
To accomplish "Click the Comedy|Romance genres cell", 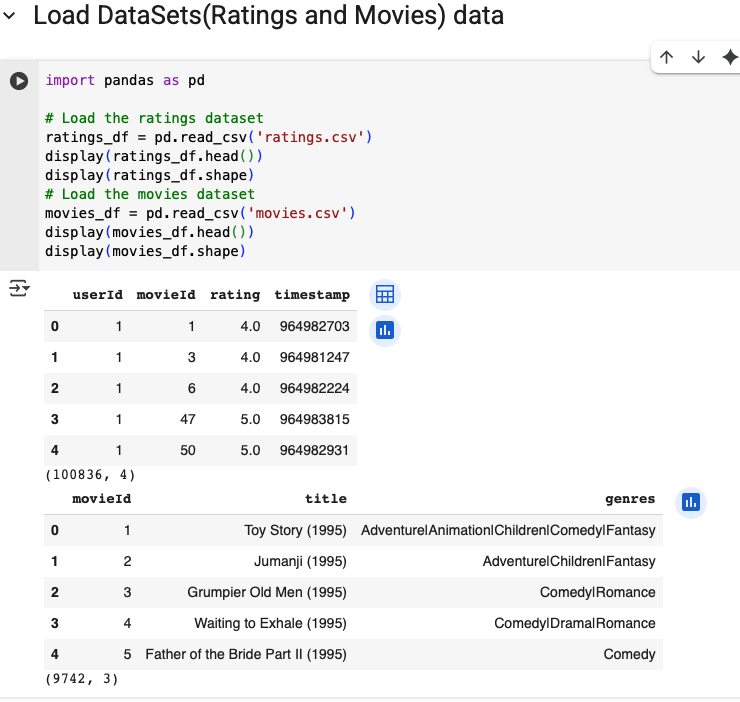I will point(597,592).
